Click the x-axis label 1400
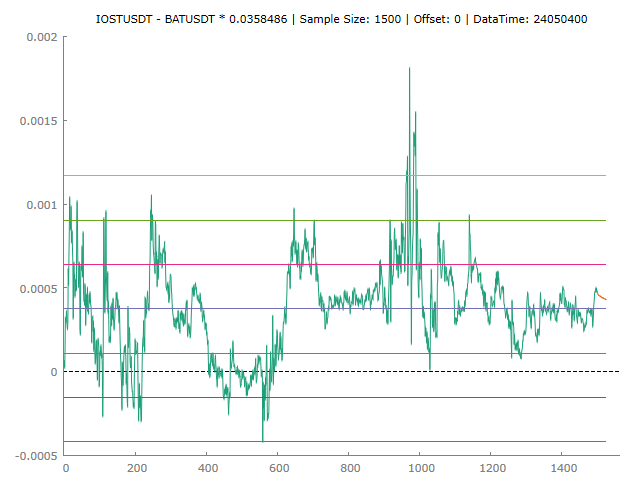Image resolution: width=640 pixels, height=480 pixels. [564, 468]
